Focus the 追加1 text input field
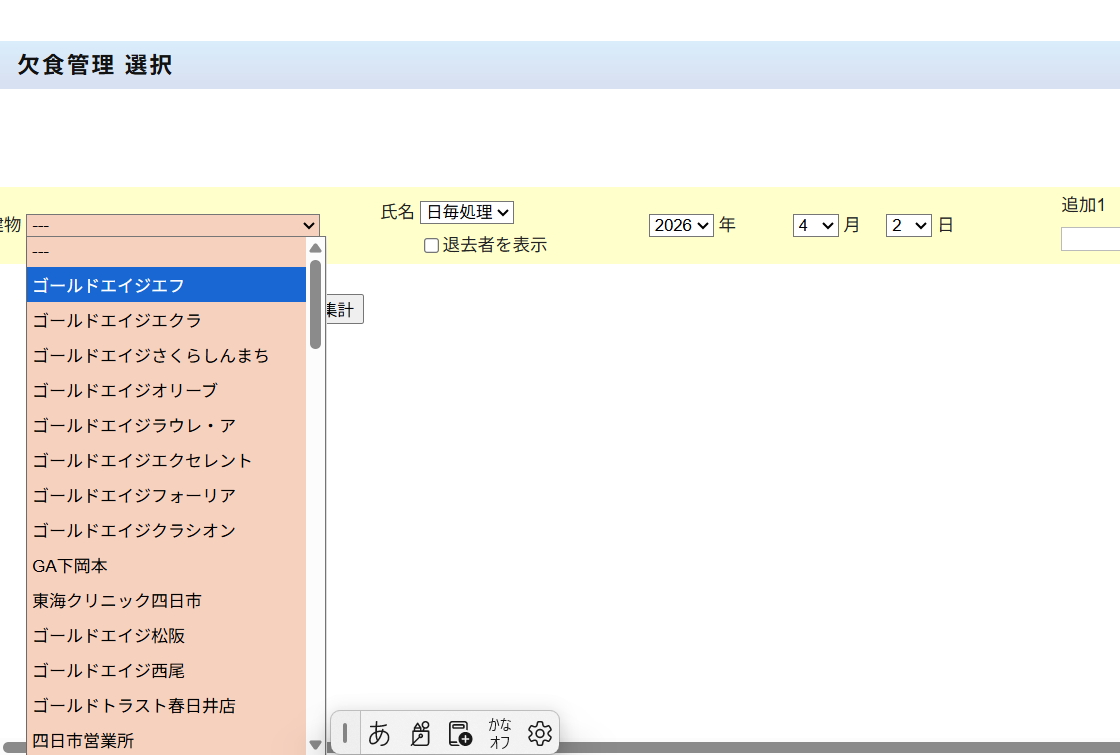 coord(1090,239)
